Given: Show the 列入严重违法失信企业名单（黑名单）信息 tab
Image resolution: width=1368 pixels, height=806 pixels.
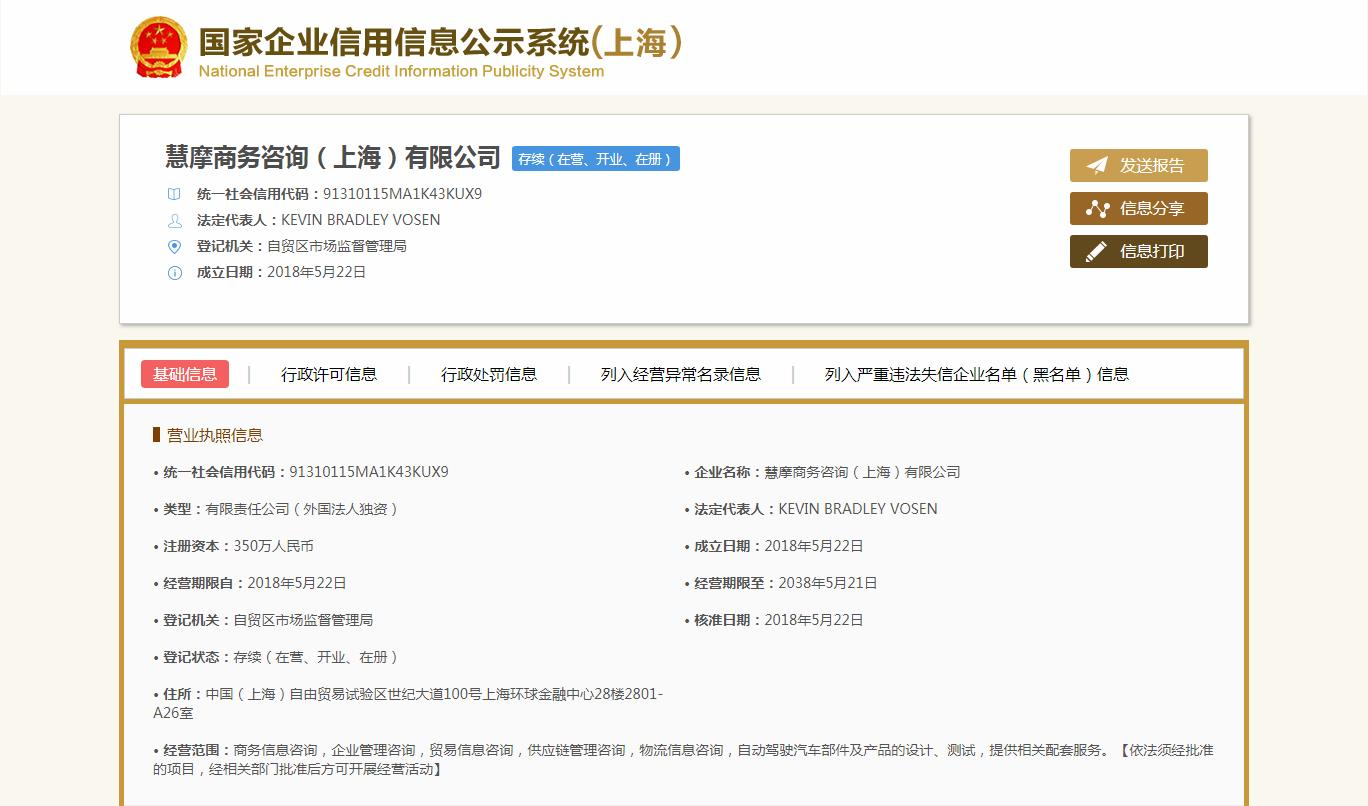Looking at the screenshot, I should pos(977,374).
